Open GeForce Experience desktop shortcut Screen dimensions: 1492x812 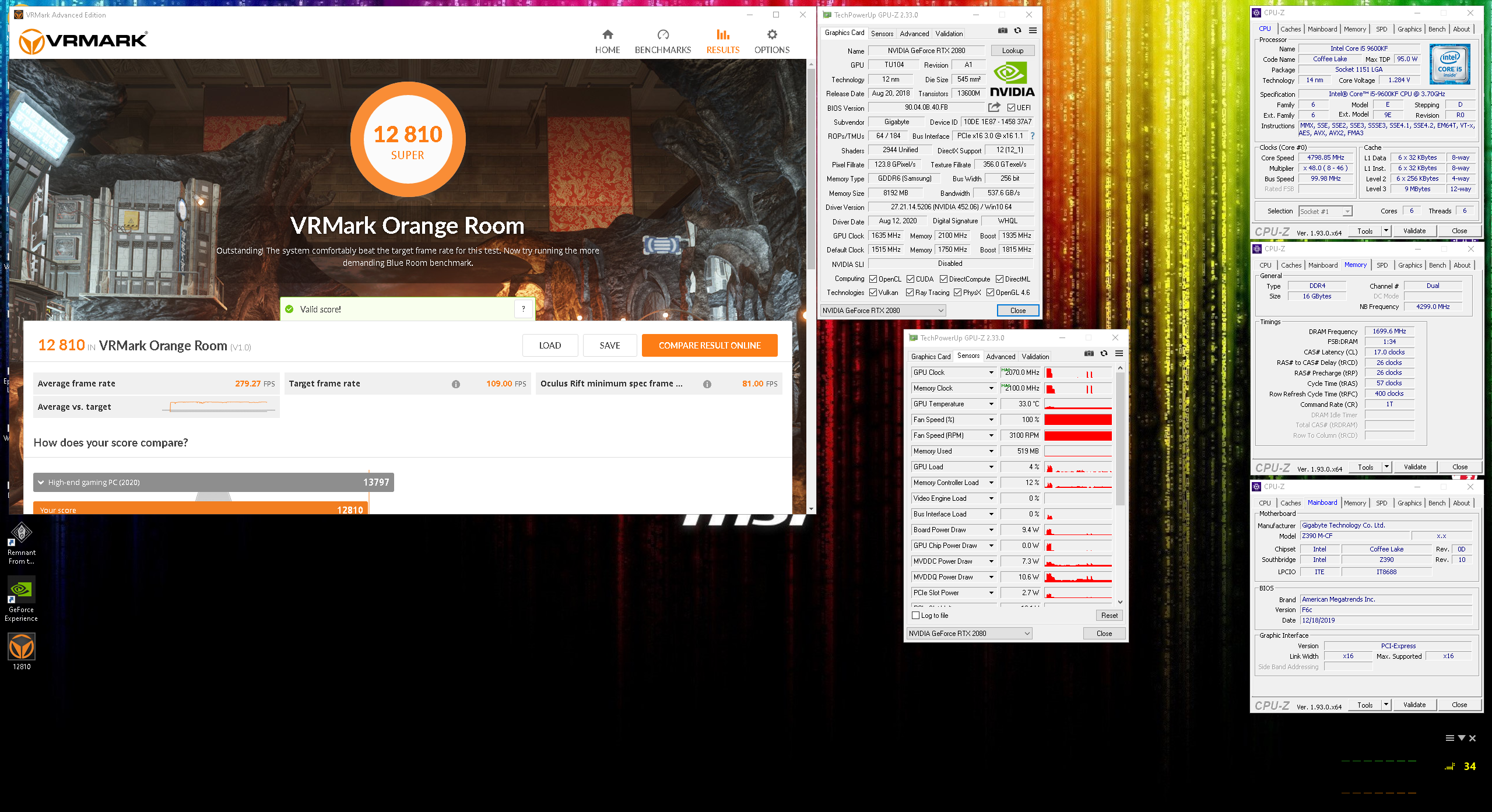[x=22, y=599]
